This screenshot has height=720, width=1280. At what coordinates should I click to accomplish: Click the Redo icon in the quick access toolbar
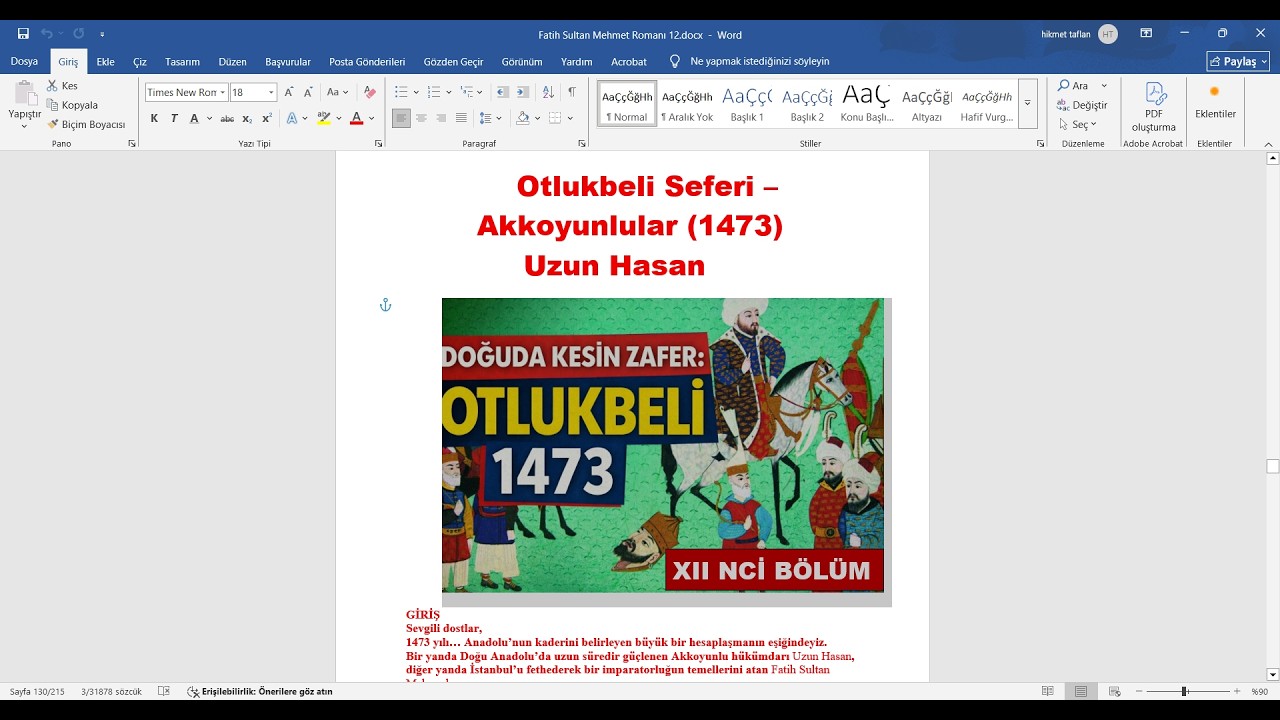click(x=78, y=34)
